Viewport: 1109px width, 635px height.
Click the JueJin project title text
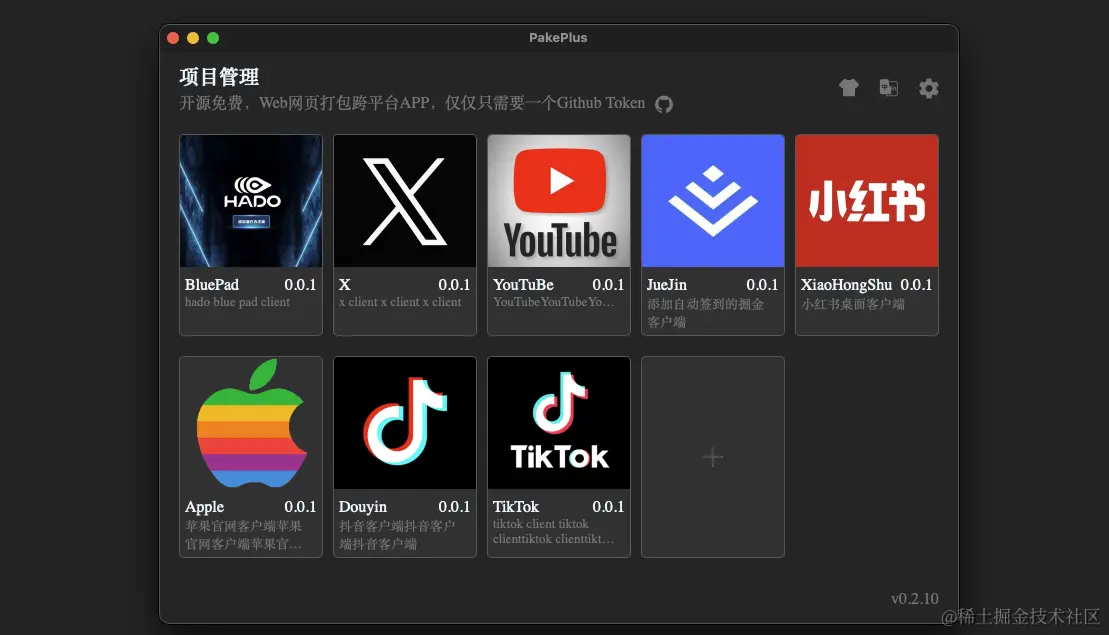pyautogui.click(x=666, y=285)
